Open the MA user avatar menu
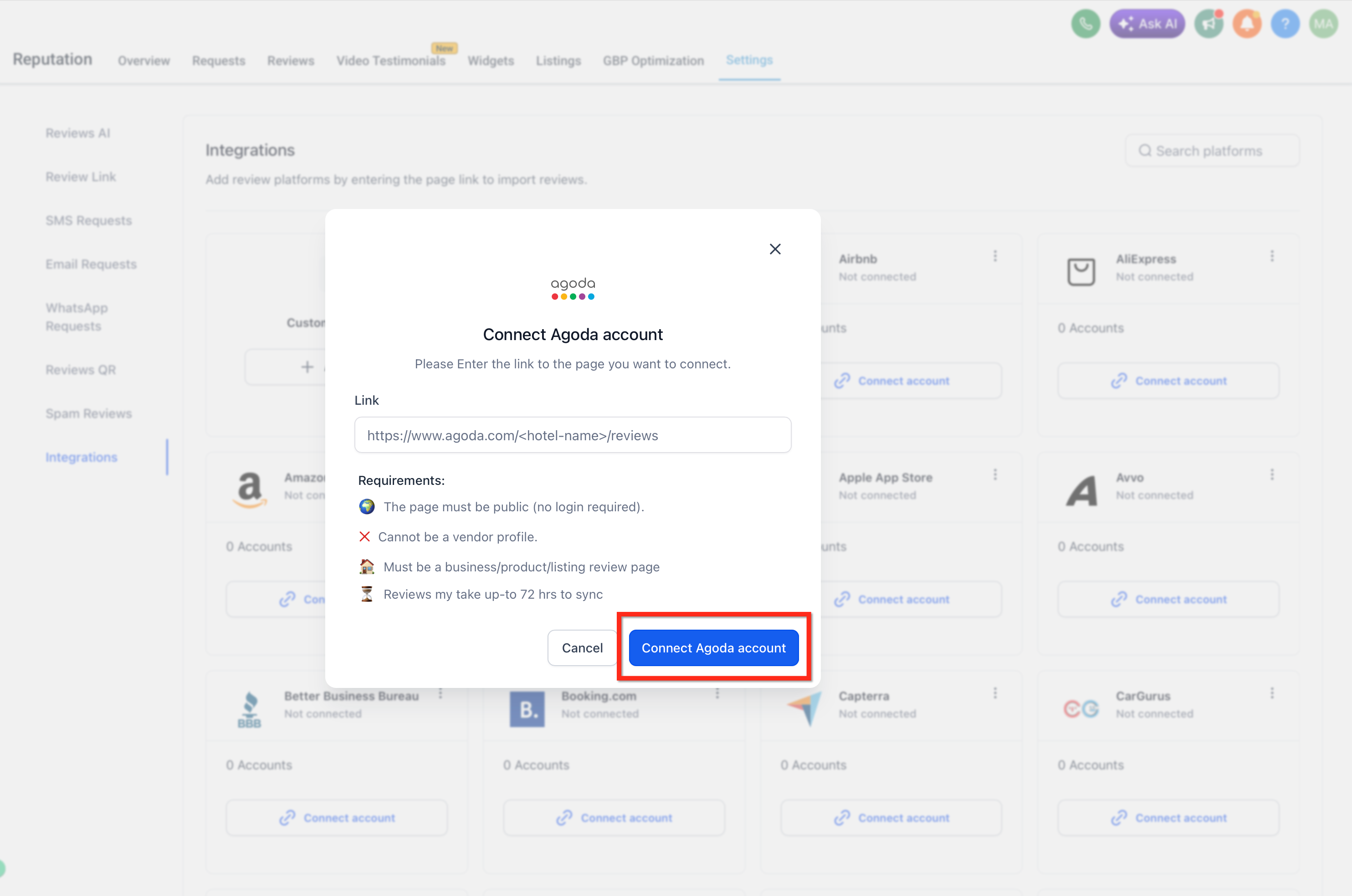This screenshot has width=1352, height=896. click(x=1324, y=24)
